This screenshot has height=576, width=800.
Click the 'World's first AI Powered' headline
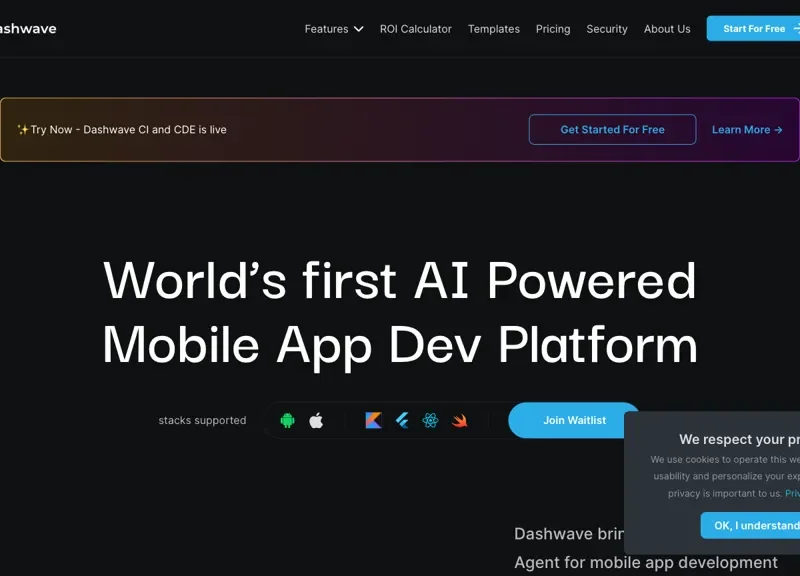coord(399,280)
